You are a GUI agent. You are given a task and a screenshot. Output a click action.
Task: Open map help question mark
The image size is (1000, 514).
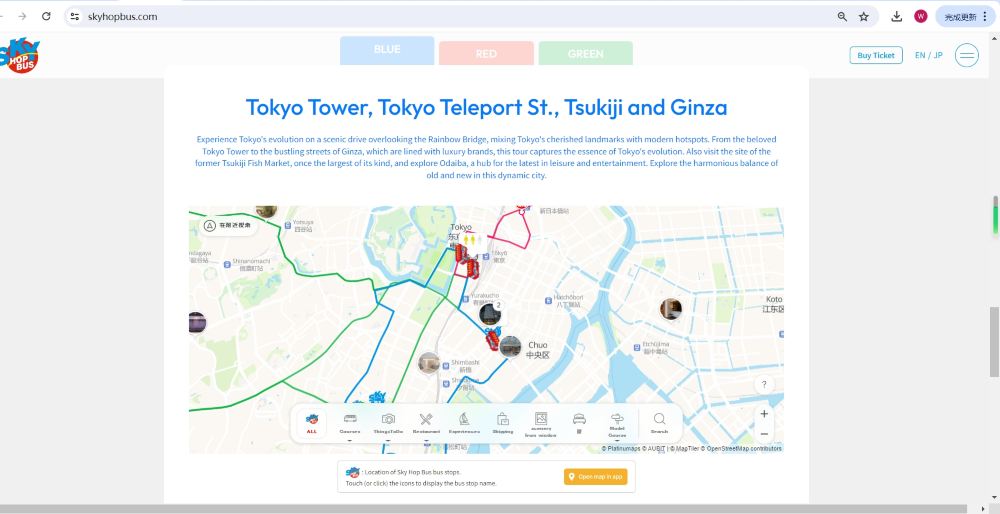tap(764, 385)
